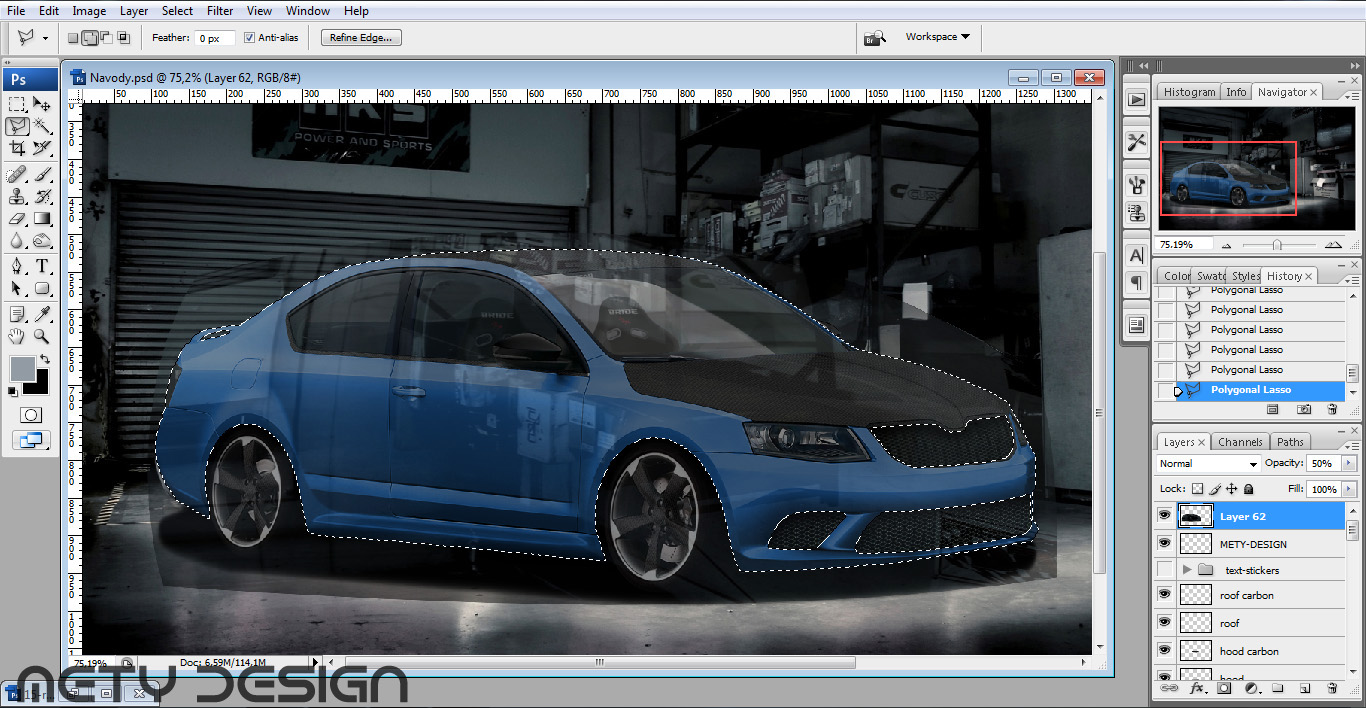Expand the text-stickers group
The width and height of the screenshot is (1366, 708).
coord(1187,569)
